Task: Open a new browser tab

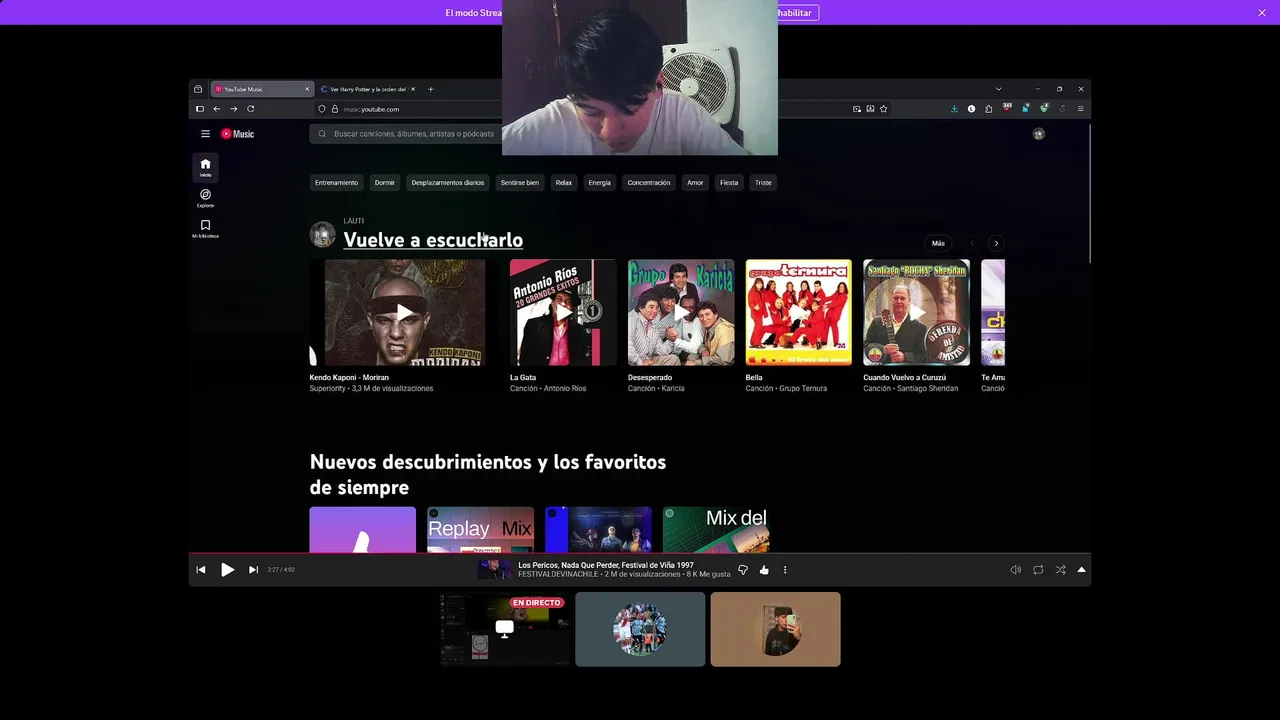Action: click(431, 89)
